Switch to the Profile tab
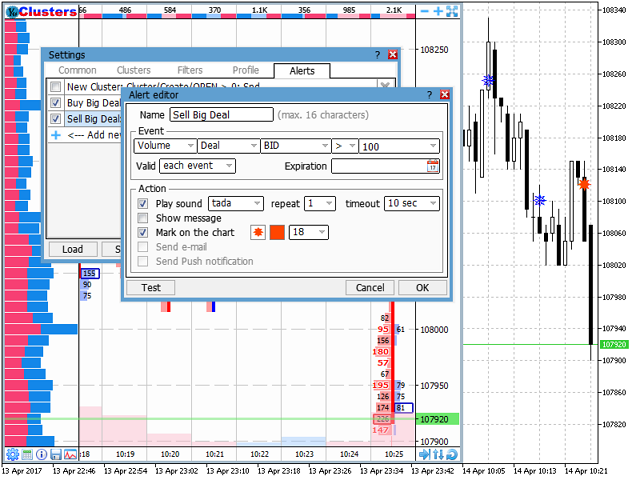 pyautogui.click(x=246, y=70)
